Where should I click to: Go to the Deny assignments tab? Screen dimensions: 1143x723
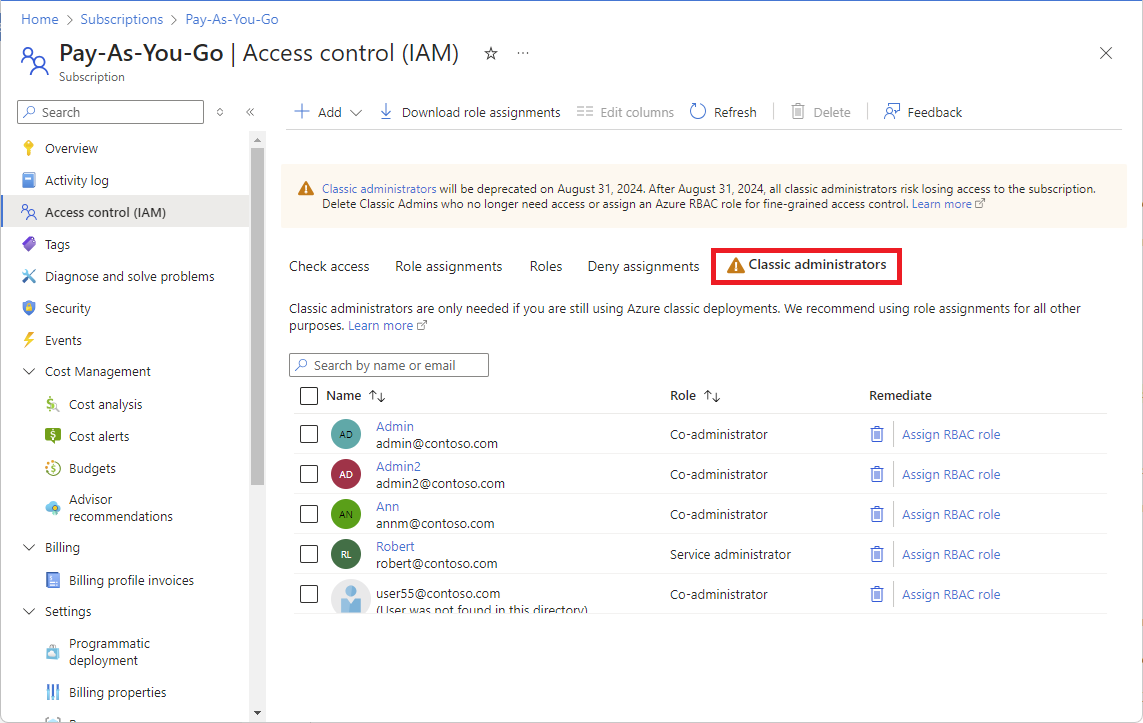tap(643, 267)
